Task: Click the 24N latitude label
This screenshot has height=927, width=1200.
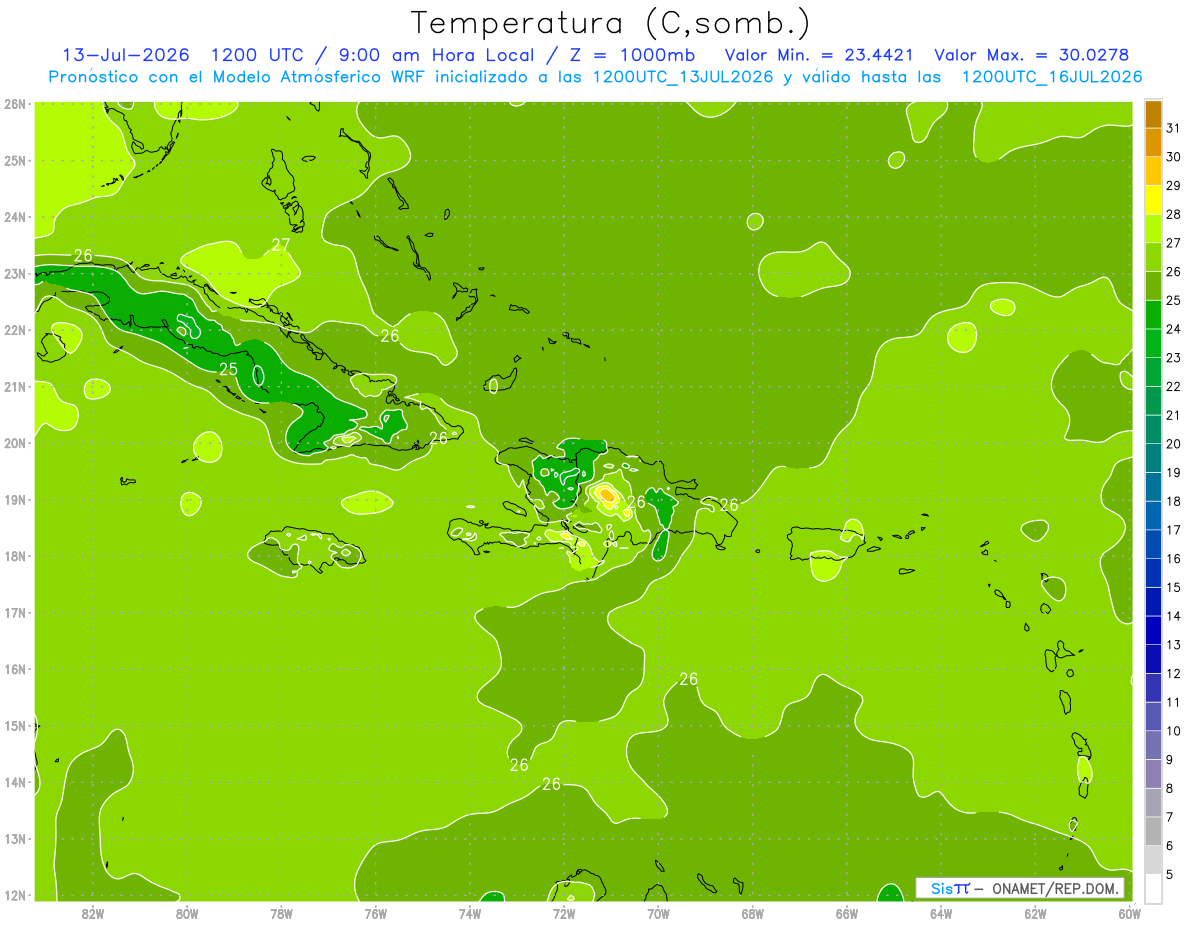Action: pos(15,216)
